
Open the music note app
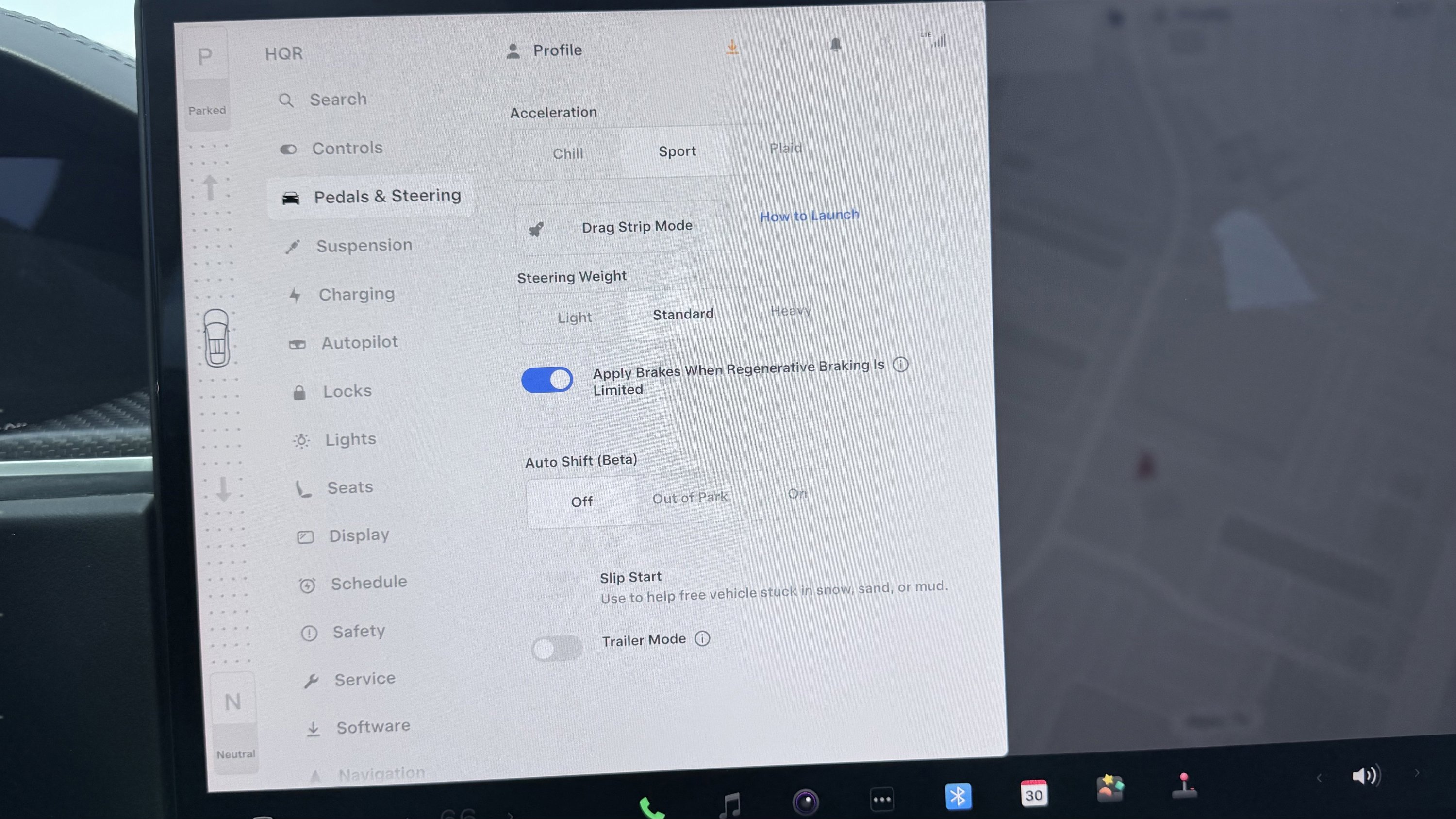[730, 804]
